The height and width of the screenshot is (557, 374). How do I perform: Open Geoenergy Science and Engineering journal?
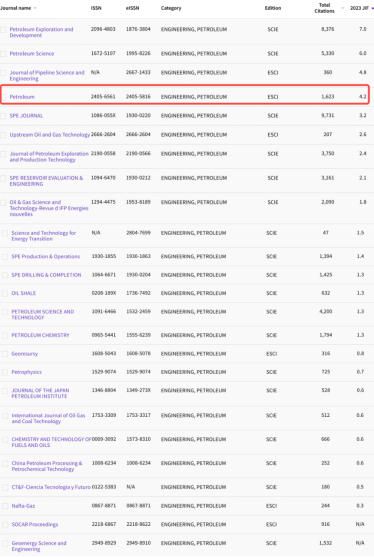39,546
